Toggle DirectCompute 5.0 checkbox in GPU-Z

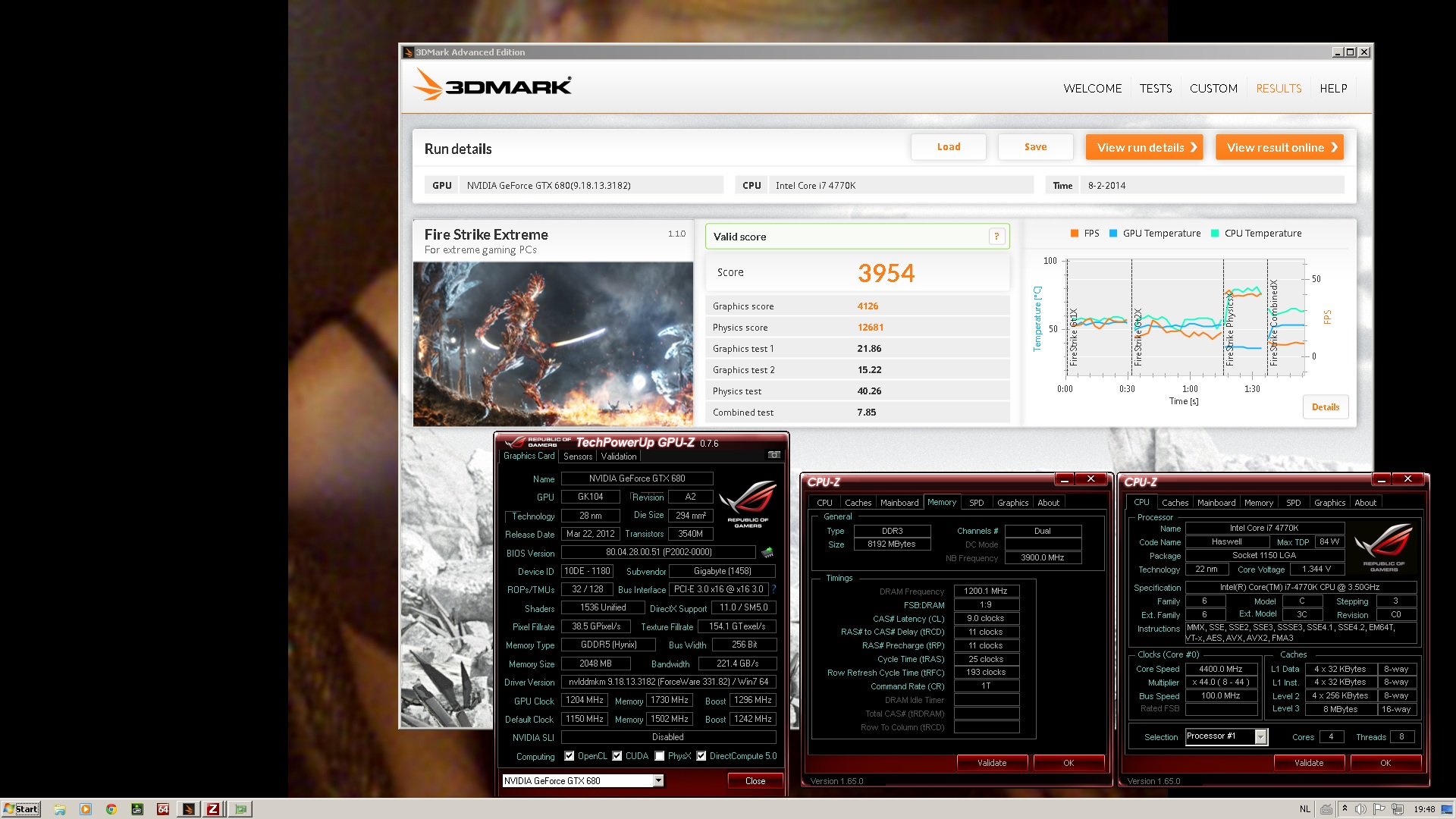point(701,756)
